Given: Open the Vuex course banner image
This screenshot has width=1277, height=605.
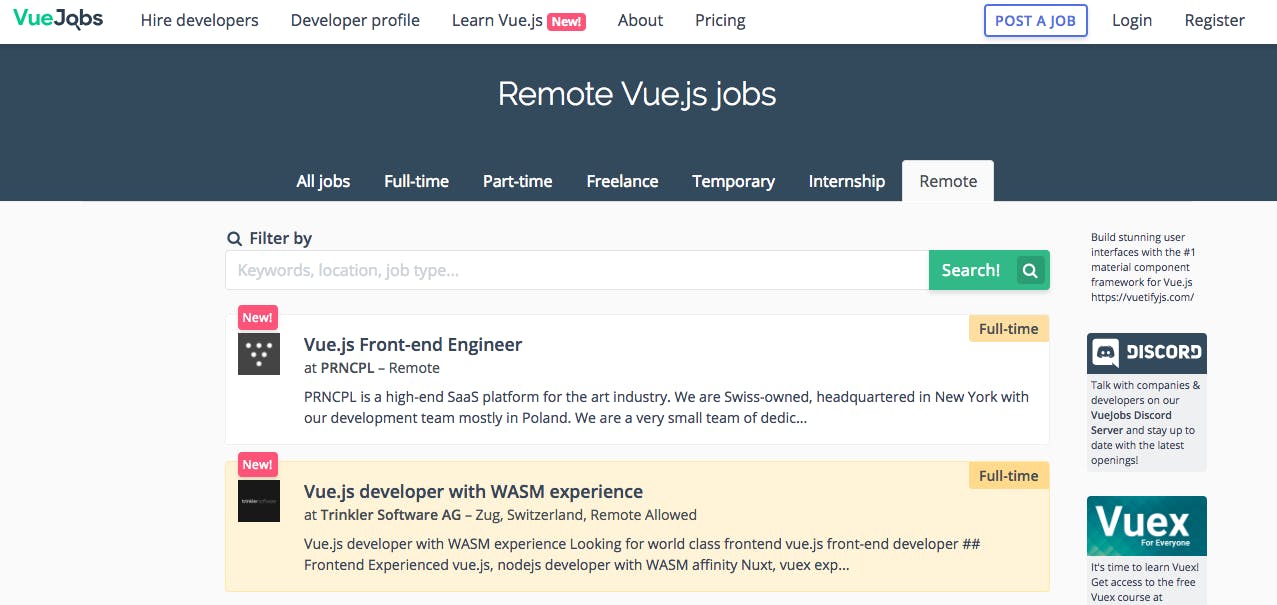Looking at the screenshot, I should pos(1147,526).
